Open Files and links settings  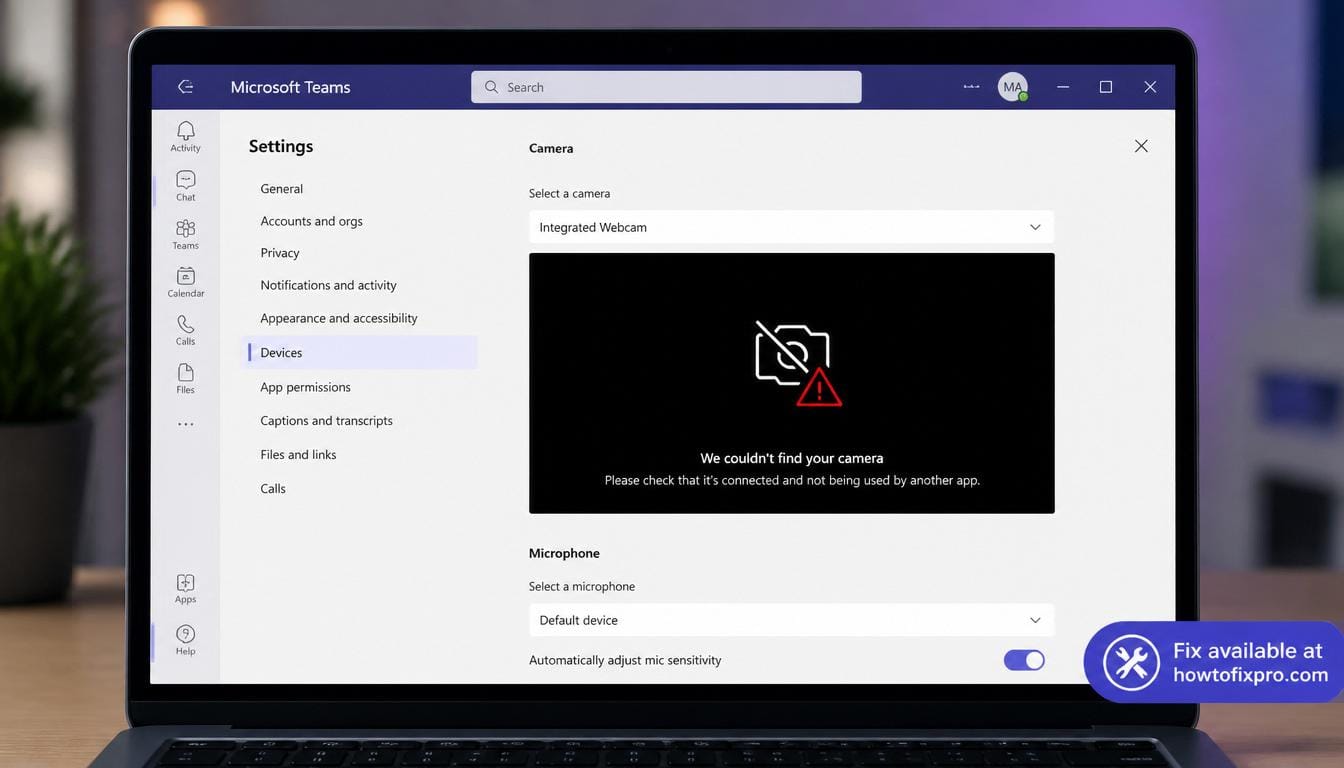pos(298,455)
